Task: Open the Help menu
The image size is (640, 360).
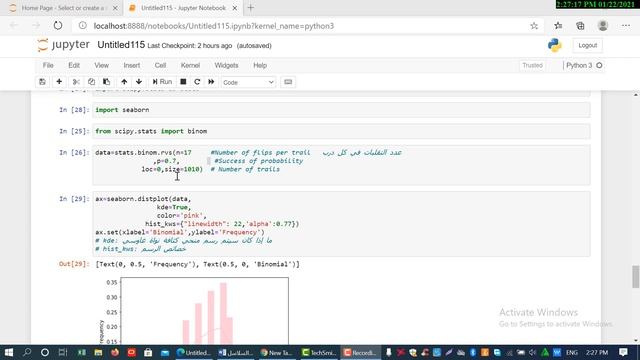Action: point(260,65)
